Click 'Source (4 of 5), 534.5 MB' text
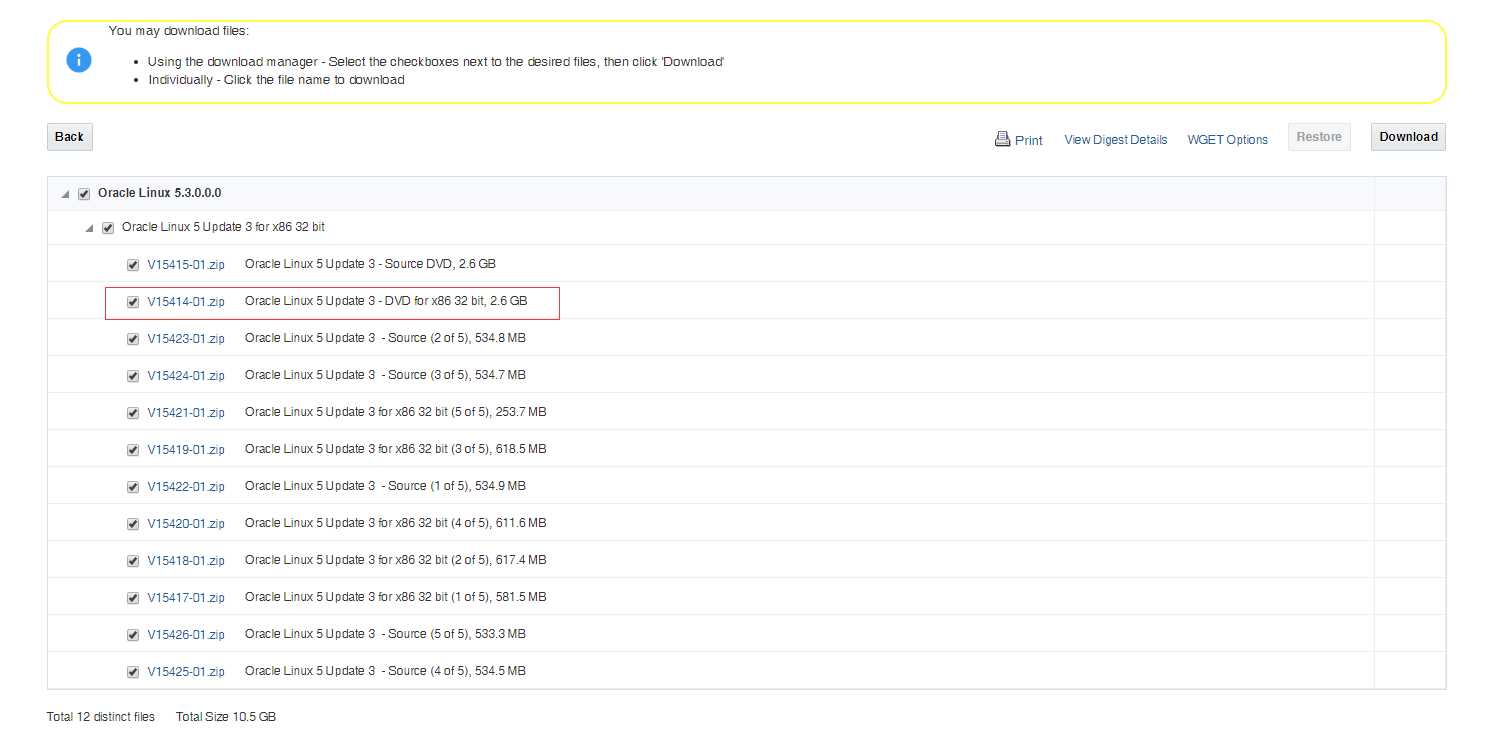 tap(456, 671)
